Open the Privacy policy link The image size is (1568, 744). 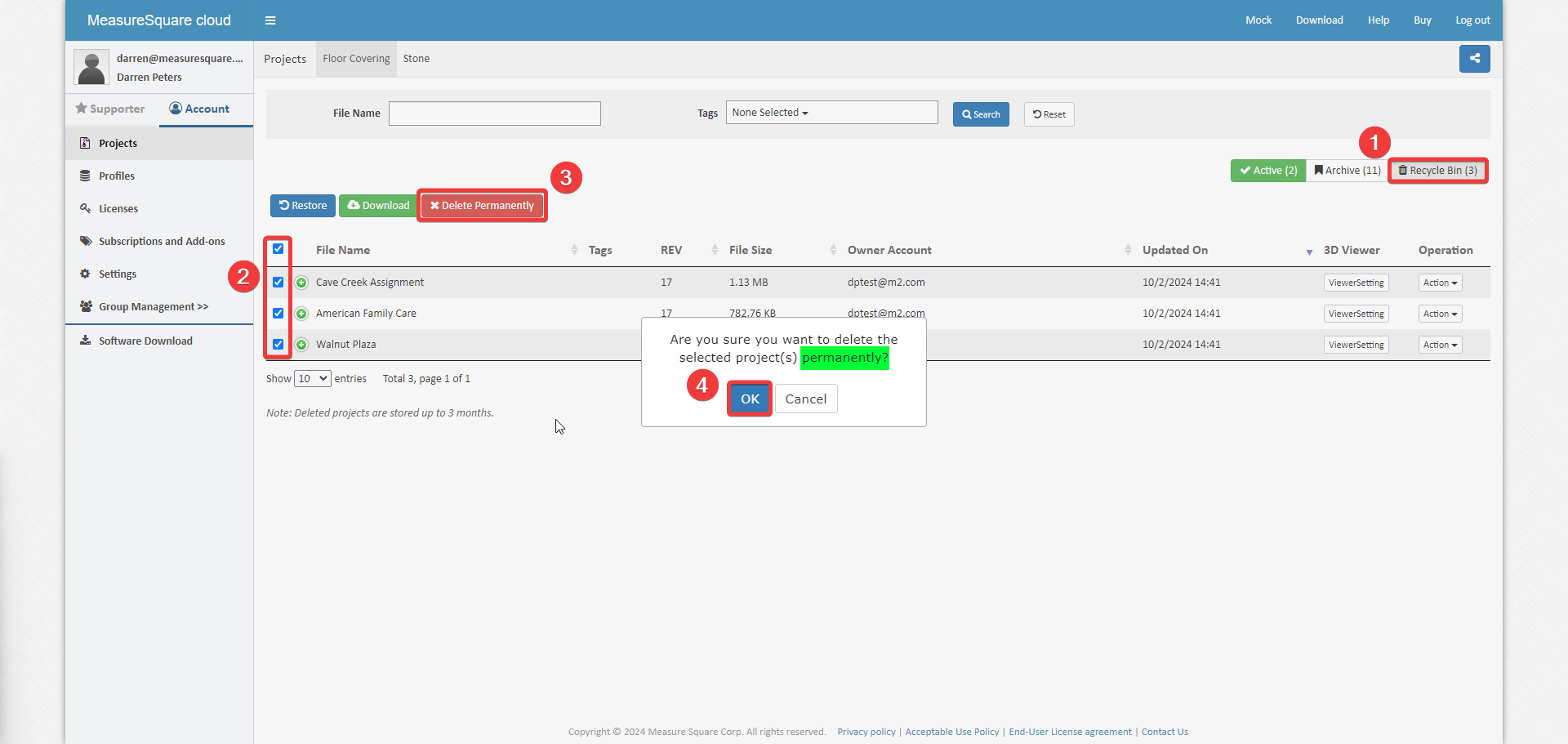(x=866, y=732)
